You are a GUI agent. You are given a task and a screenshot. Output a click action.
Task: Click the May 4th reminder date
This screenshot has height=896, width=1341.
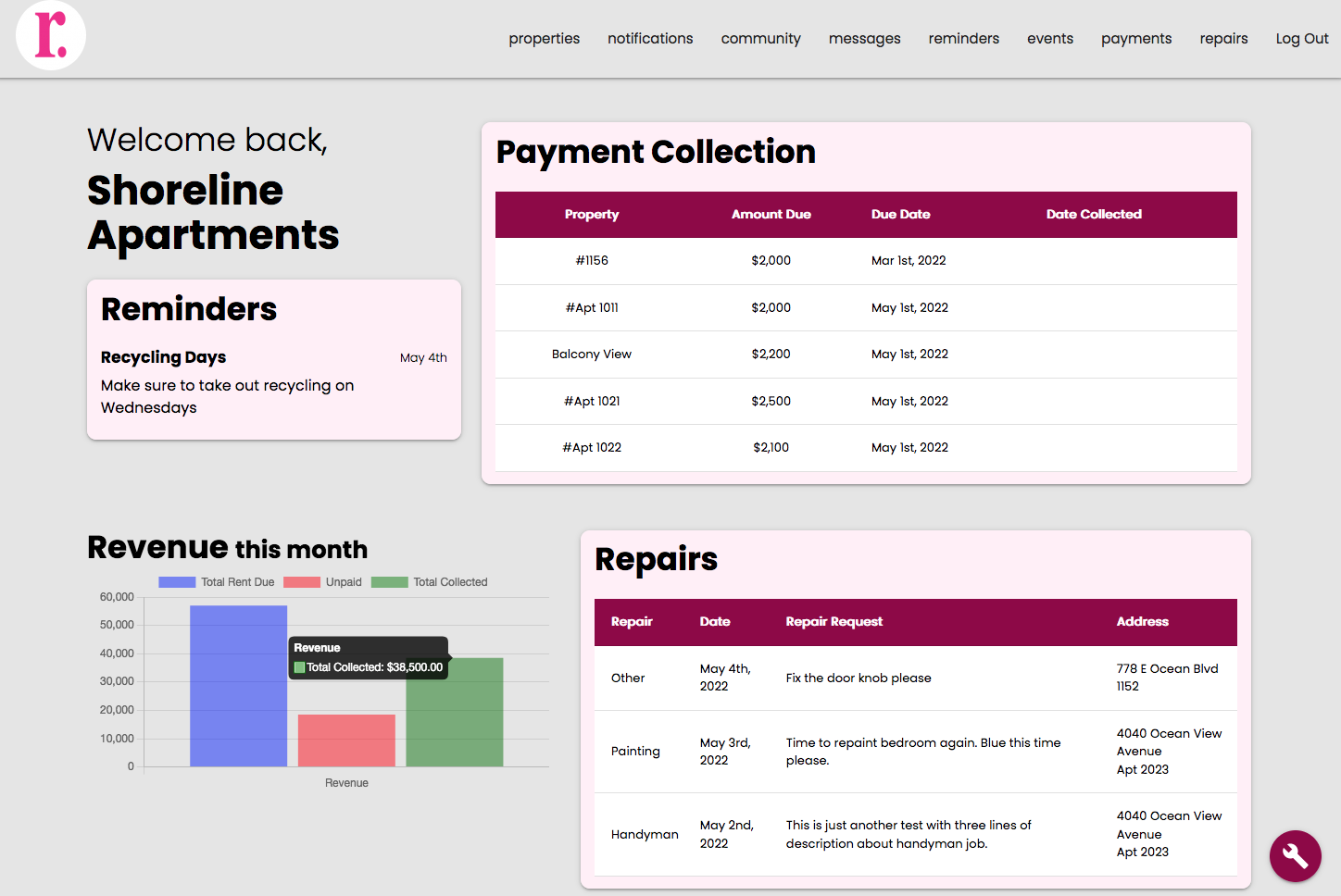pyautogui.click(x=423, y=358)
